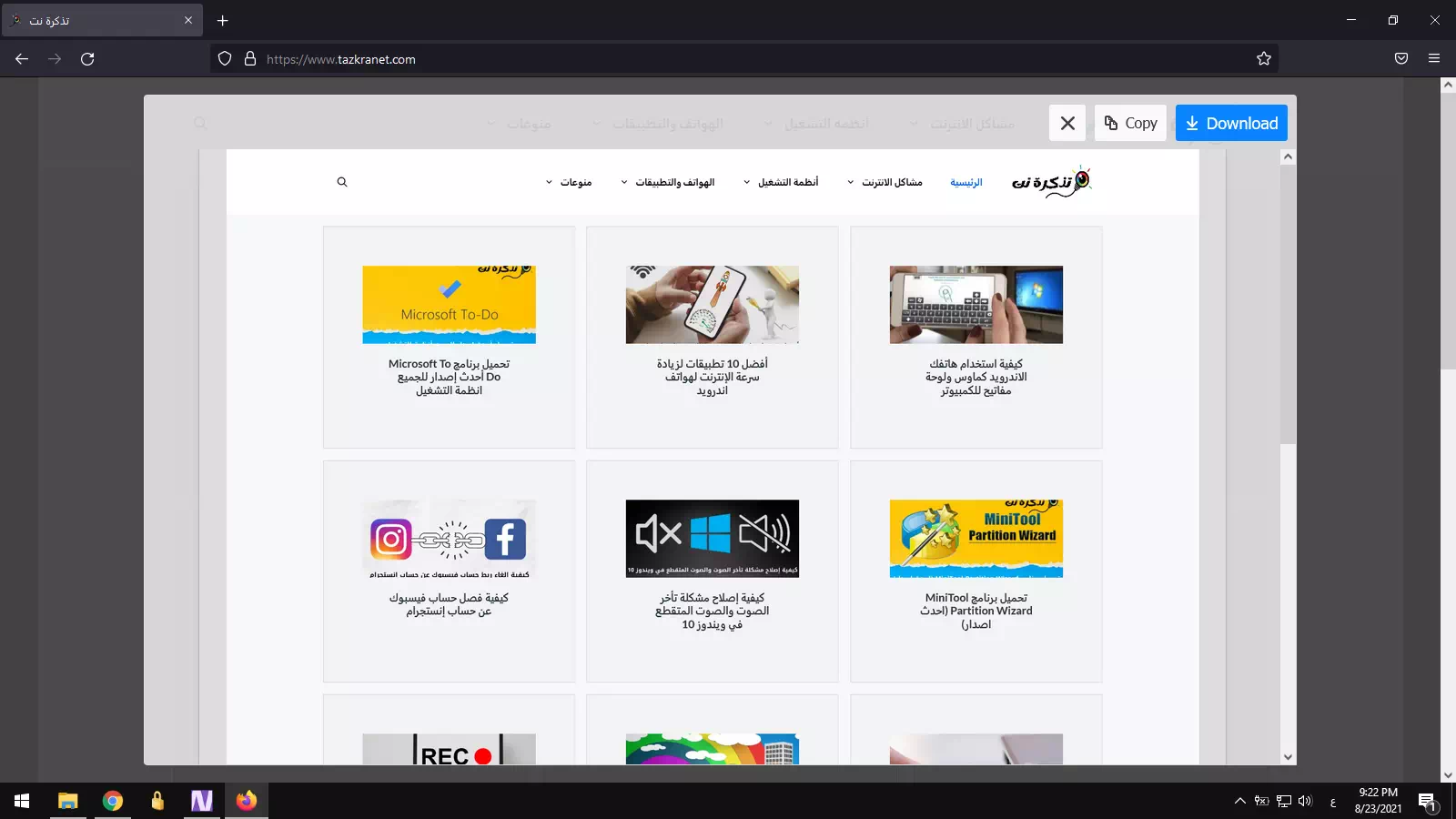This screenshot has height=819, width=1456.
Task: Expand the الهواتف والتطبيقات dropdown menu
Action: (668, 183)
